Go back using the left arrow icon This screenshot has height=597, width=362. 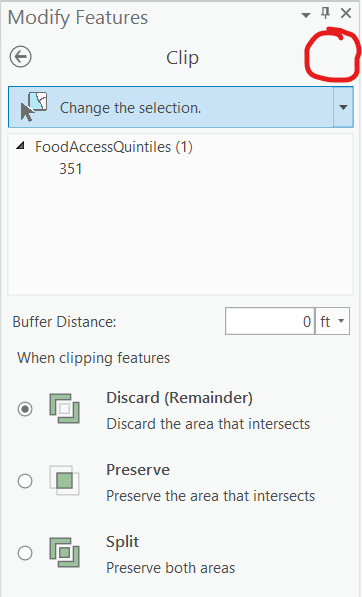pos(21,57)
